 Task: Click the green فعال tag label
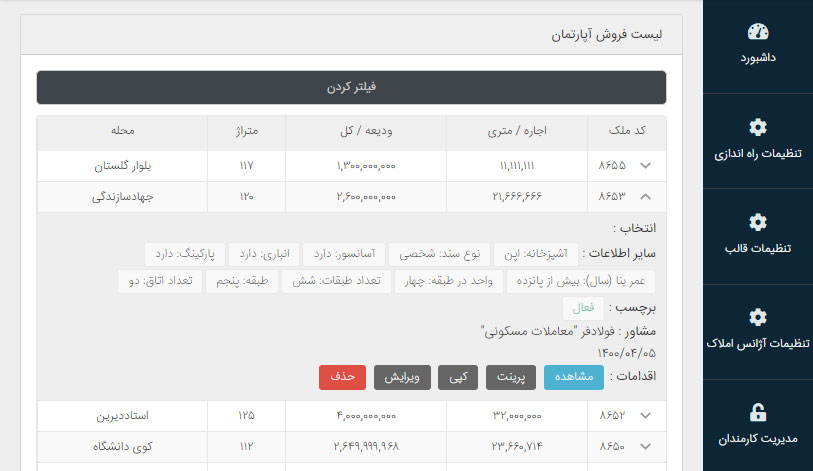click(x=583, y=308)
